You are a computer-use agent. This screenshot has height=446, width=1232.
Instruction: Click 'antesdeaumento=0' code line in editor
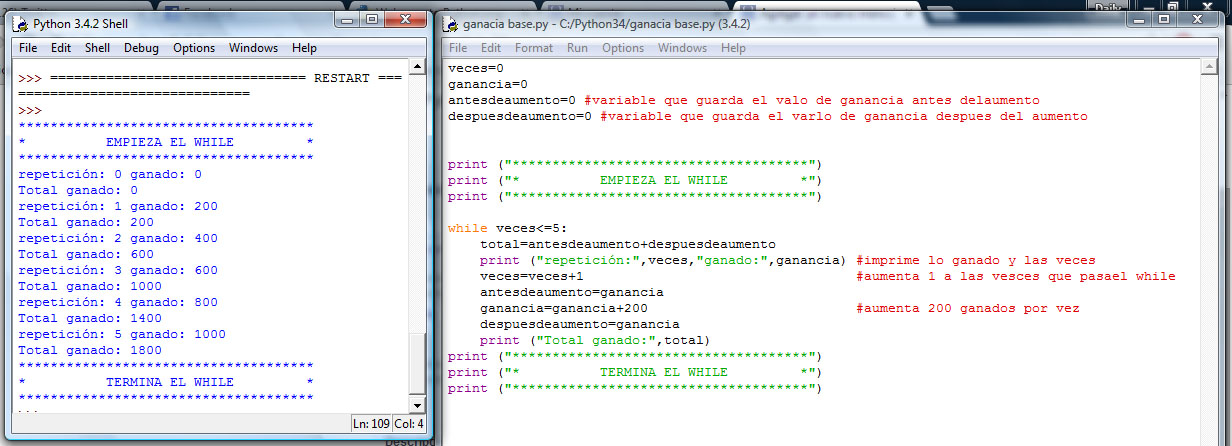(x=512, y=100)
